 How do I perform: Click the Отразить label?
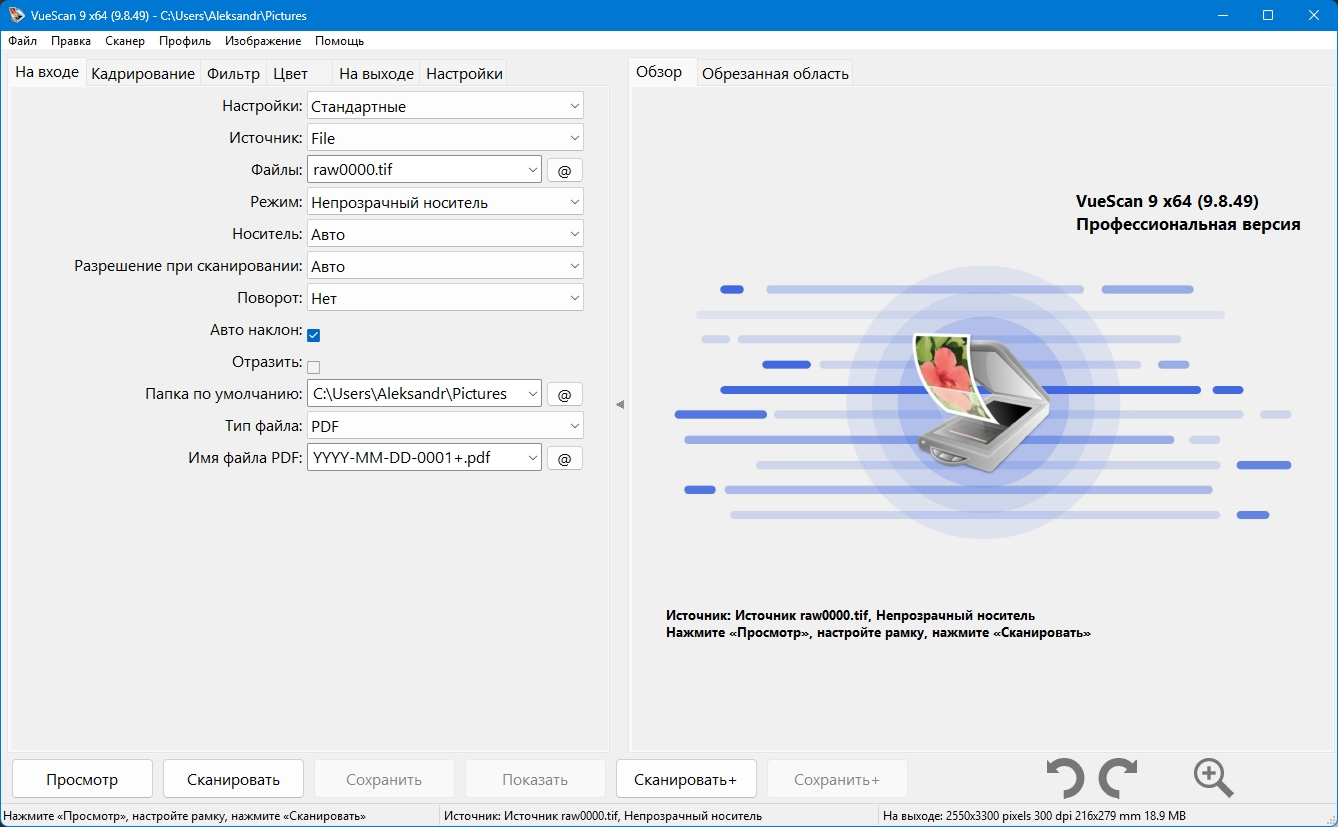coord(266,362)
